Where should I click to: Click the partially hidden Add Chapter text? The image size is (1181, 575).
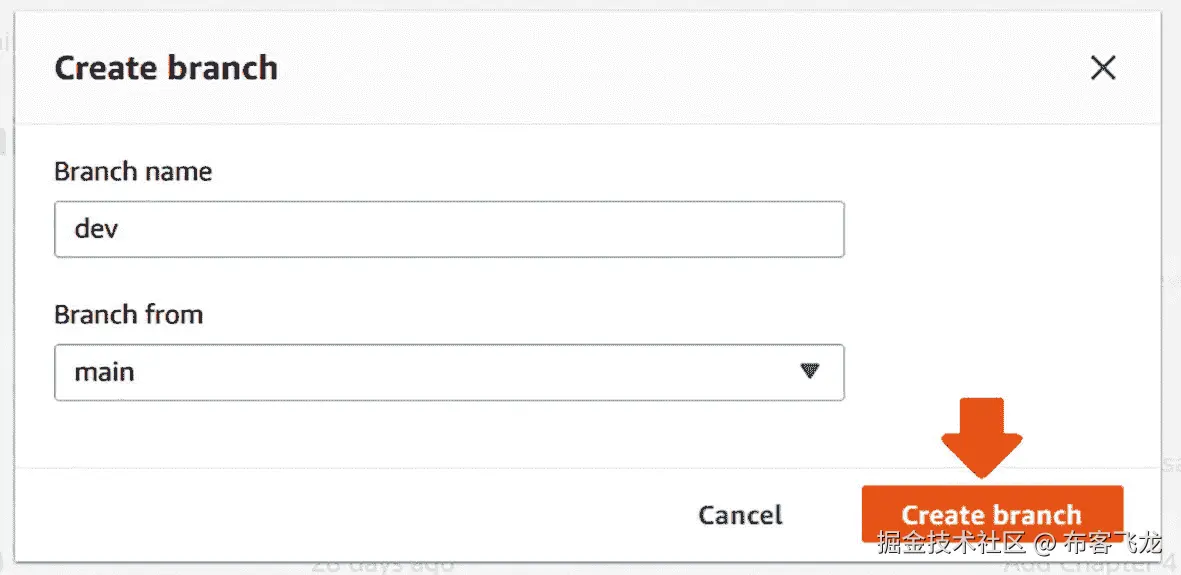click(1082, 566)
